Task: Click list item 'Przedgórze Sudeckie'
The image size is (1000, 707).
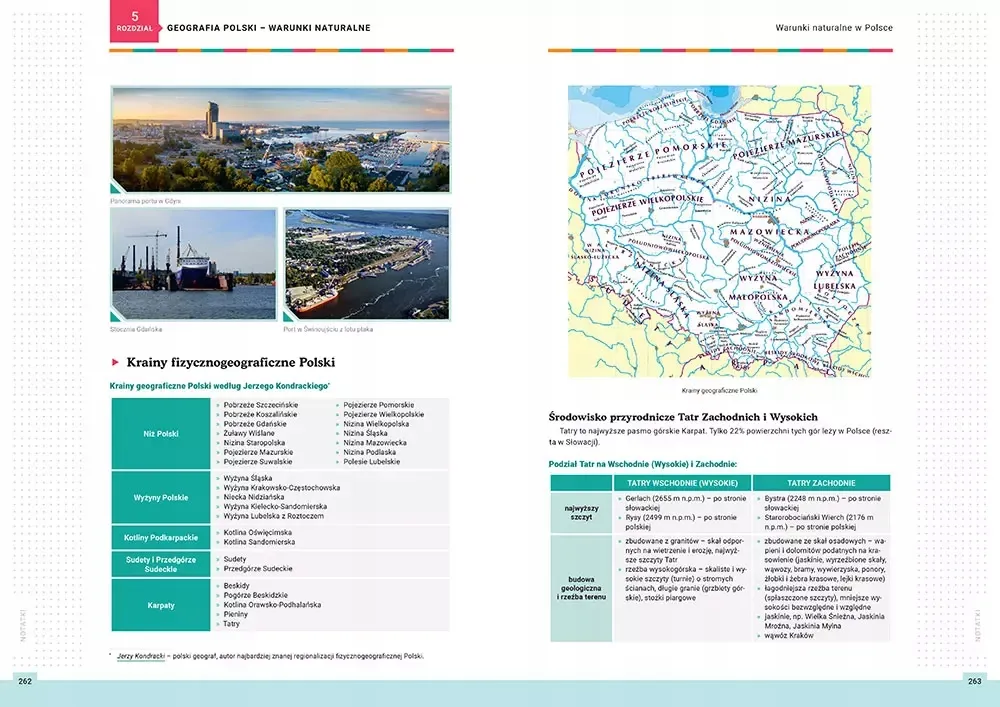Action: pos(258,569)
